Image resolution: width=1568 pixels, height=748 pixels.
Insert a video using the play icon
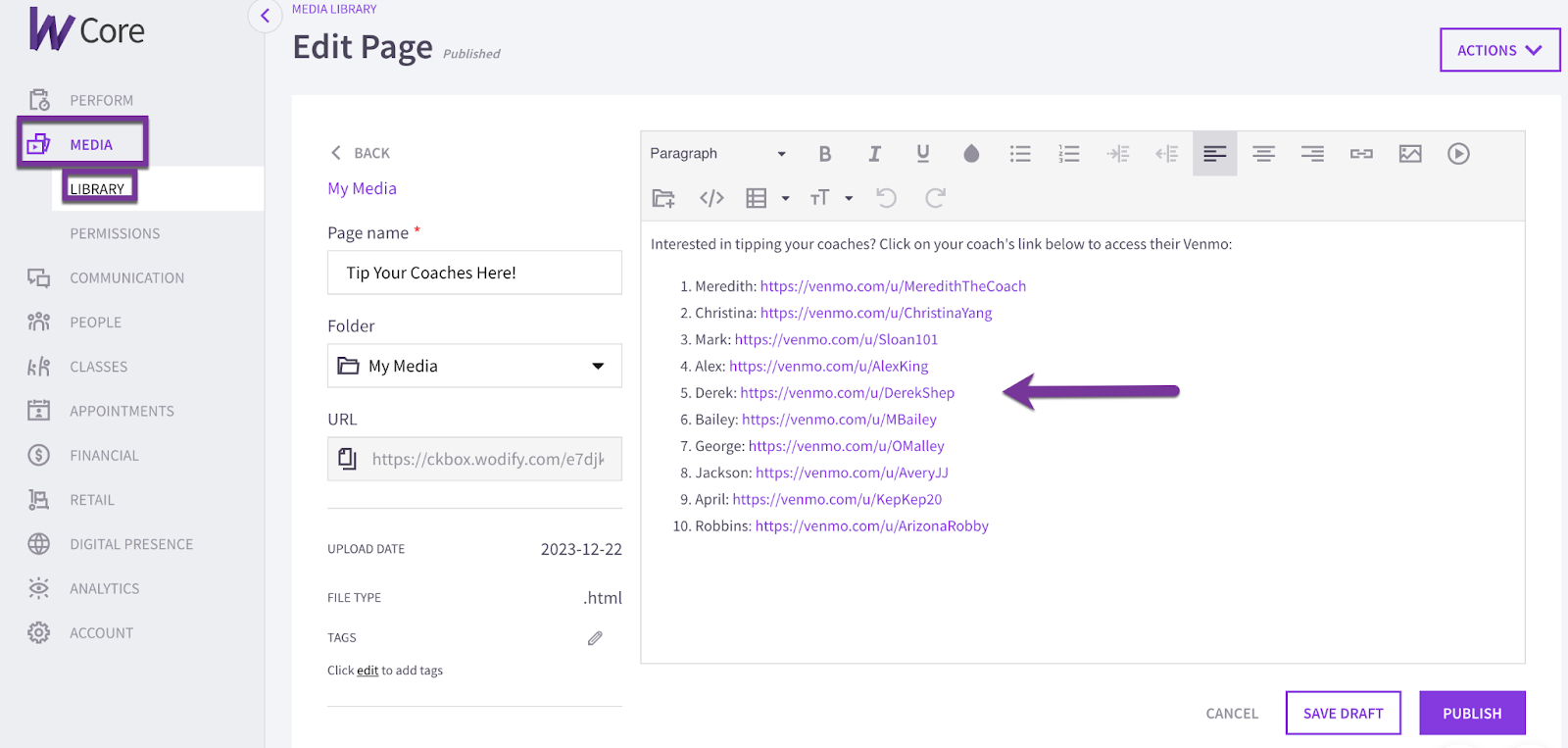click(x=1458, y=154)
